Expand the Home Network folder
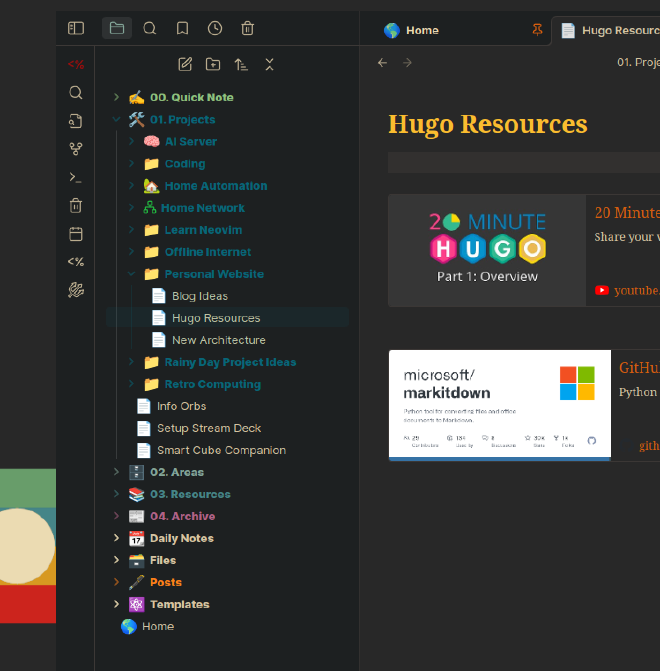This screenshot has height=671, width=660. point(131,208)
